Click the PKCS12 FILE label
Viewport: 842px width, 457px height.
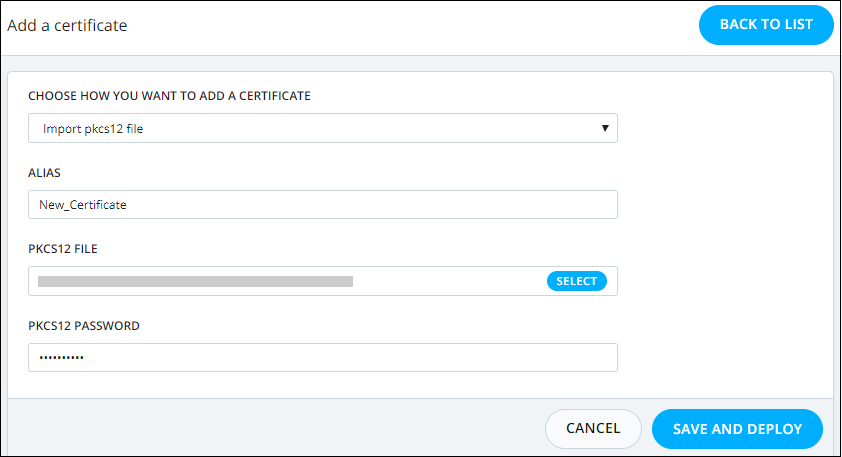[63, 249]
